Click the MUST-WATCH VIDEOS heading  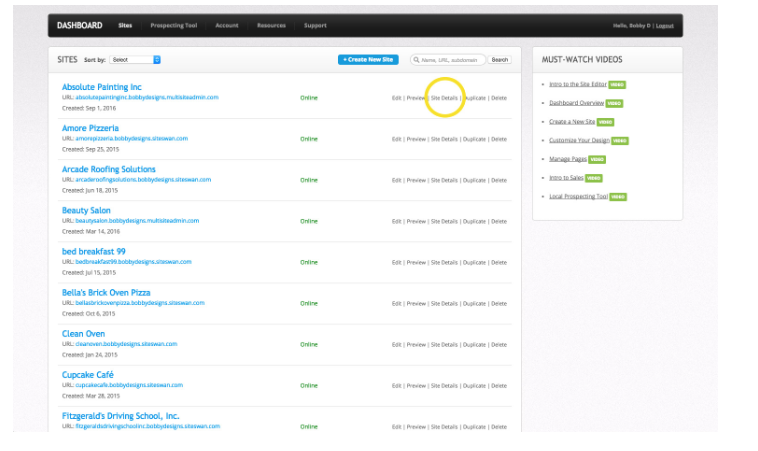582,59
